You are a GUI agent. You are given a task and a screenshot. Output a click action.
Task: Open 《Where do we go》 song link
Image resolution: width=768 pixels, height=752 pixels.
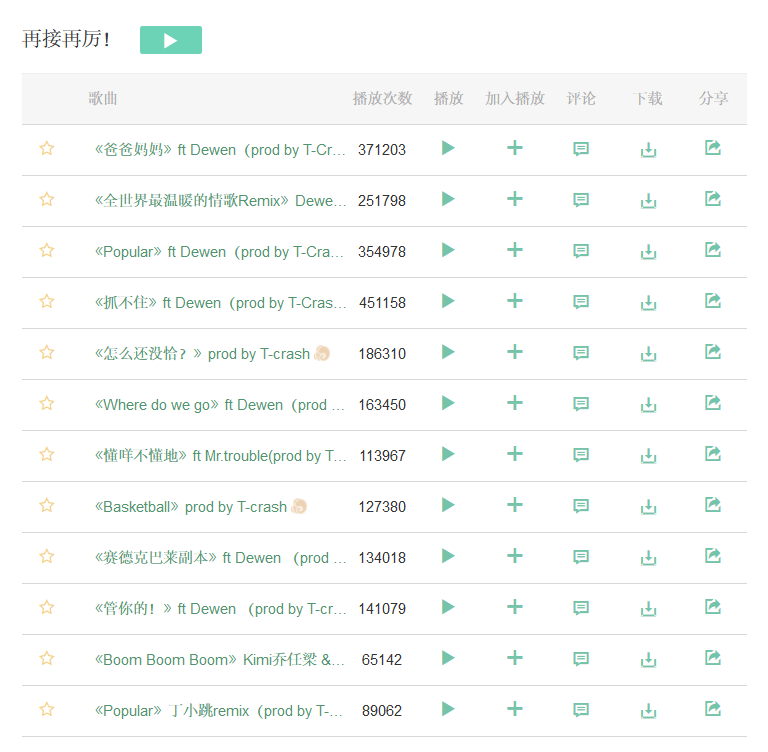[219, 405]
